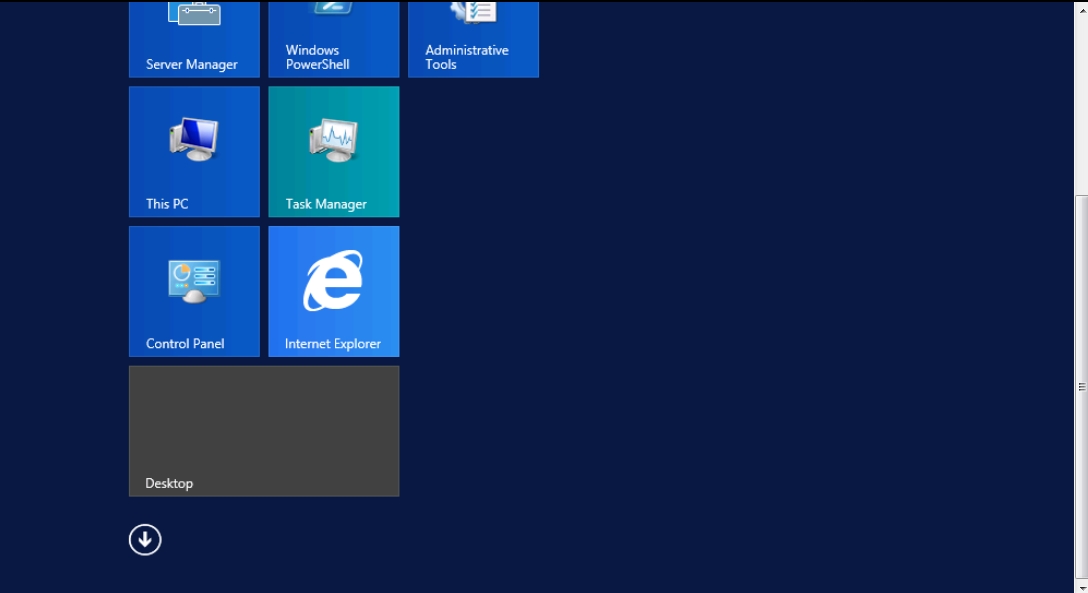Show all apps with down arrow button
The width and height of the screenshot is (1088, 593).
point(145,540)
